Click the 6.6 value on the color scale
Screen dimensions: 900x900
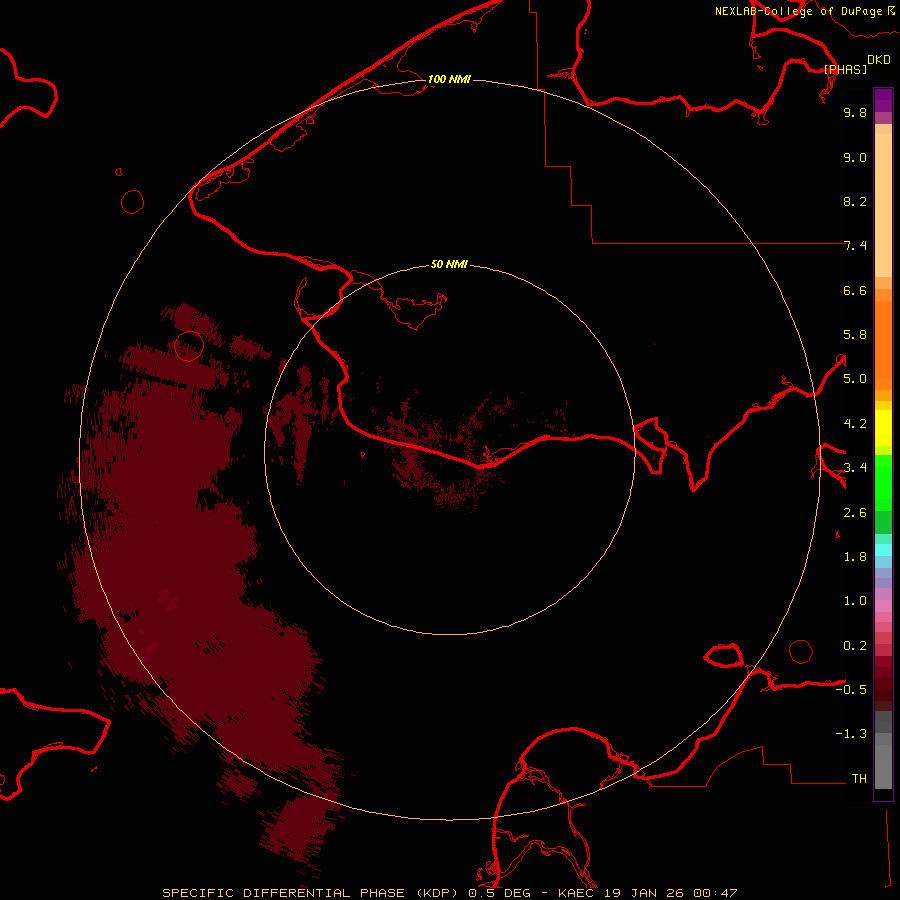855,290
